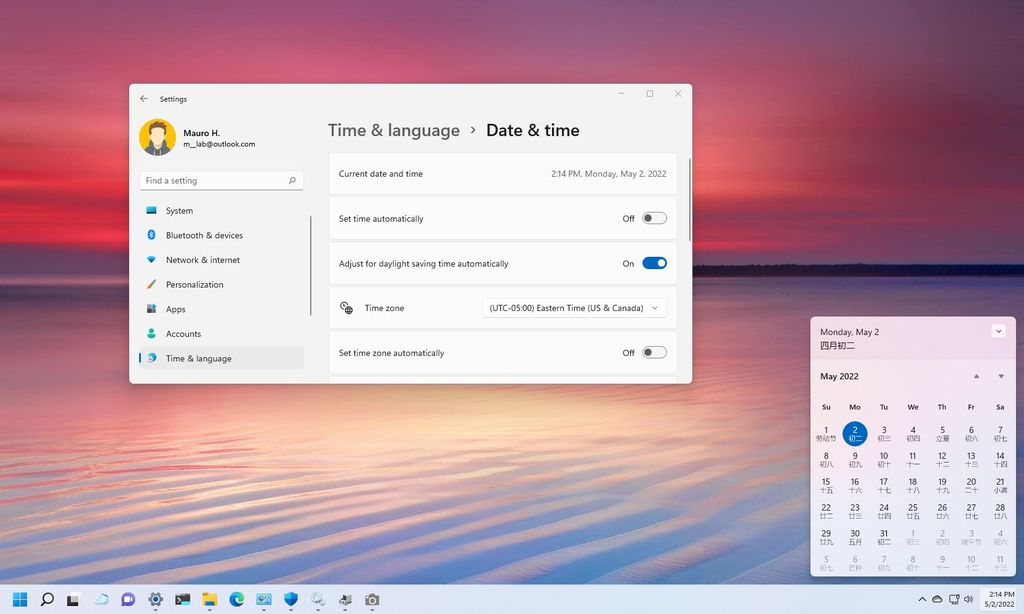Go to next month in the calendar
The width and height of the screenshot is (1024, 614).
pyautogui.click(x=1000, y=376)
